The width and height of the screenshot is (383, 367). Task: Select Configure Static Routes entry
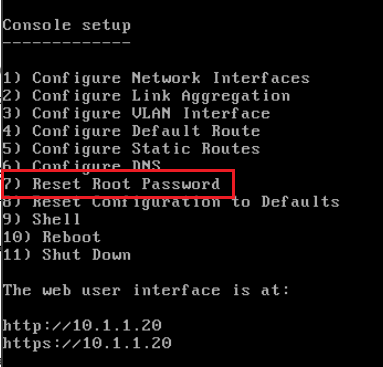click(x=131, y=149)
